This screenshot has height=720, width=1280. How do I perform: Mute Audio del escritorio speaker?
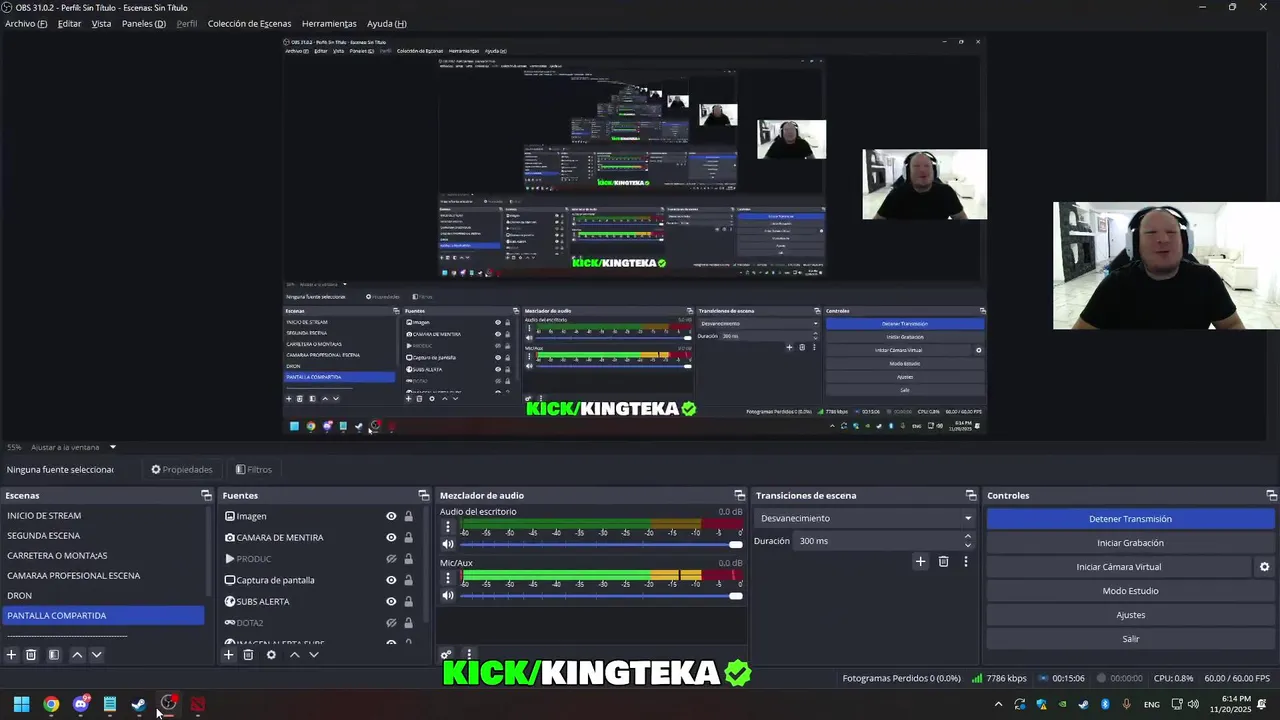click(448, 544)
